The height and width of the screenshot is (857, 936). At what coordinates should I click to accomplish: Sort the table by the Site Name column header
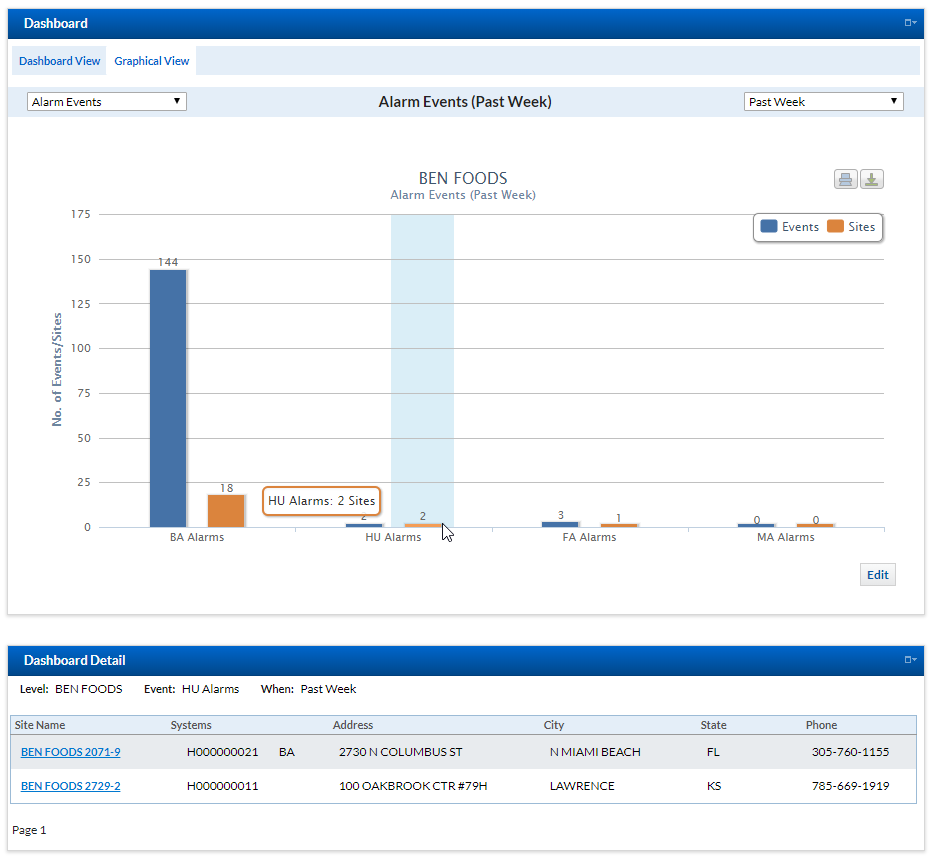tap(42, 725)
